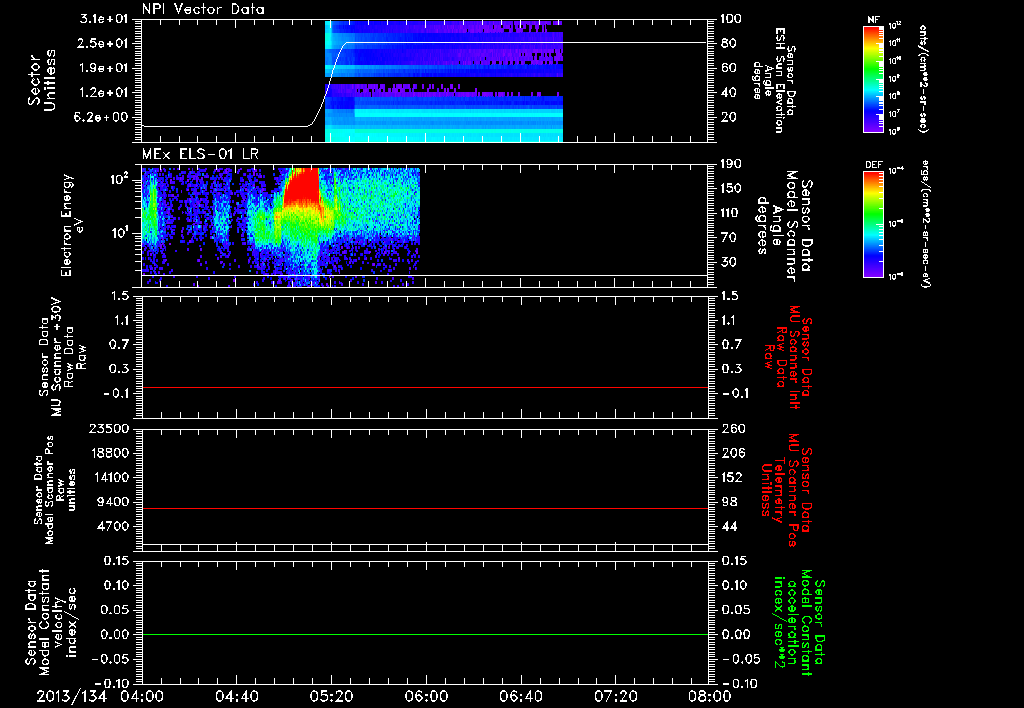Click the 'Sector Unitless' axis title
The height and width of the screenshot is (708, 1024).
pos(42,80)
